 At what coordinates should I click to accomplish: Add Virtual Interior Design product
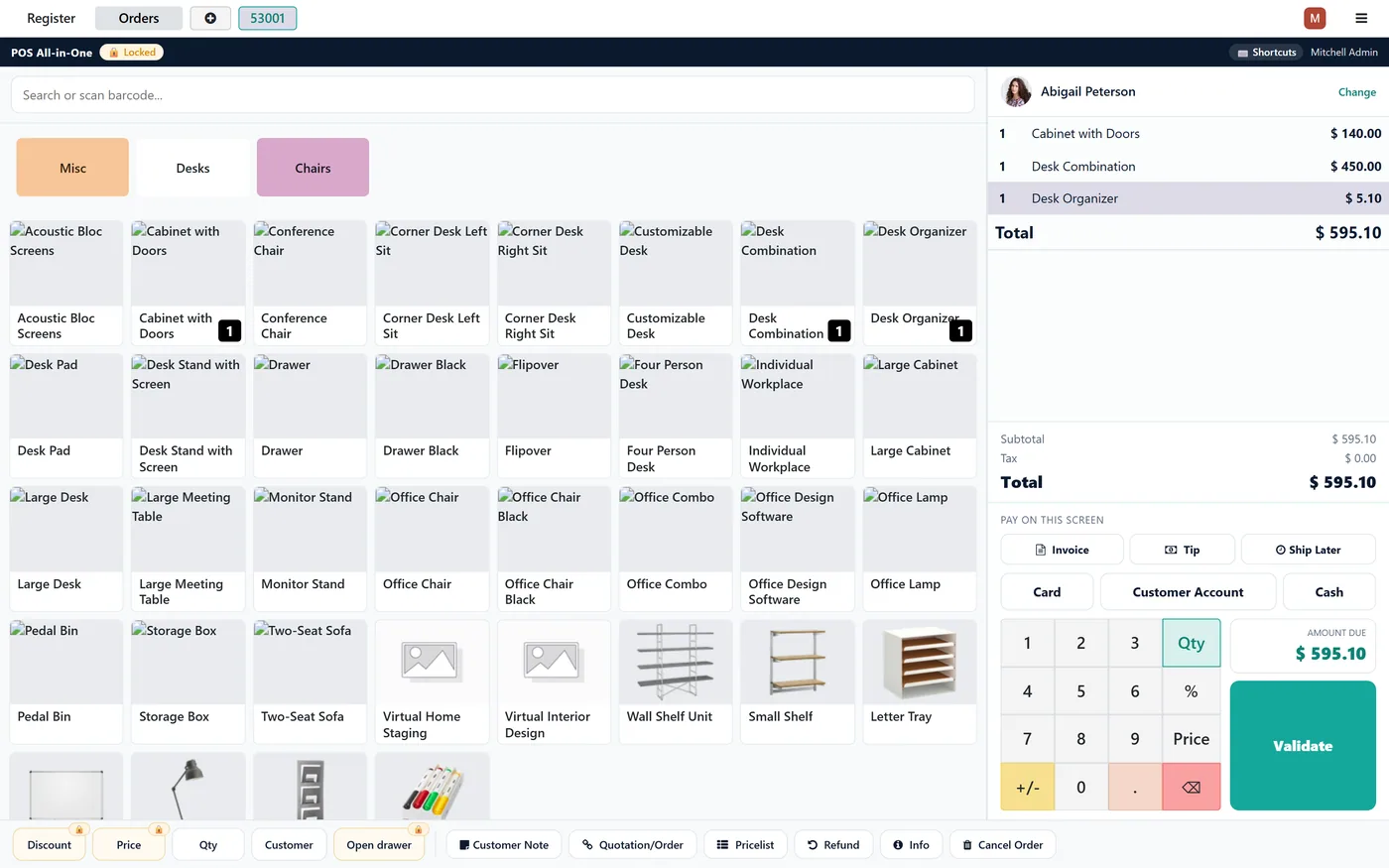tap(554, 682)
